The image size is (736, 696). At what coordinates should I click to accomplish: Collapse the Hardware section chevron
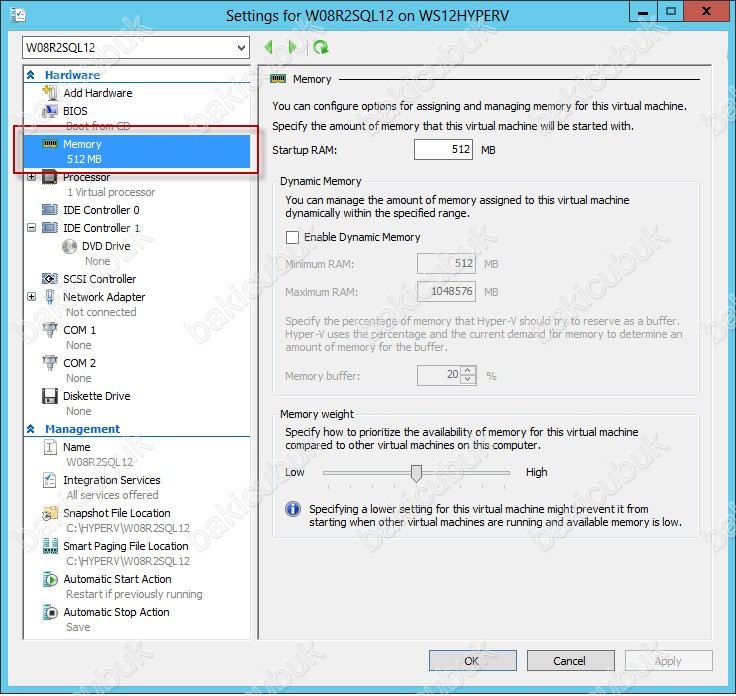coord(31,75)
